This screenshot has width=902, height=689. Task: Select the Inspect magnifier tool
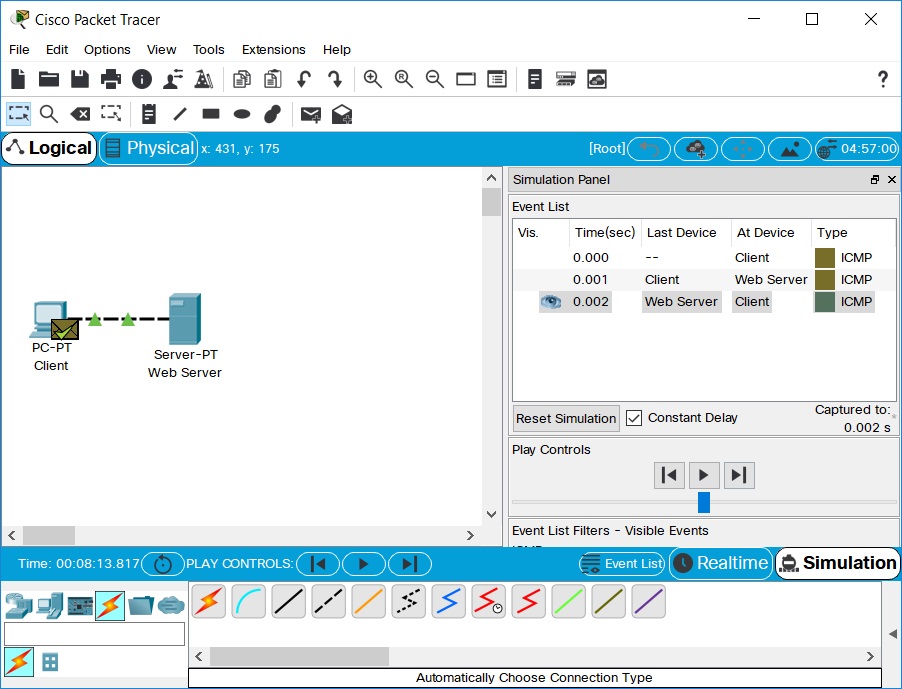pyautogui.click(x=48, y=114)
